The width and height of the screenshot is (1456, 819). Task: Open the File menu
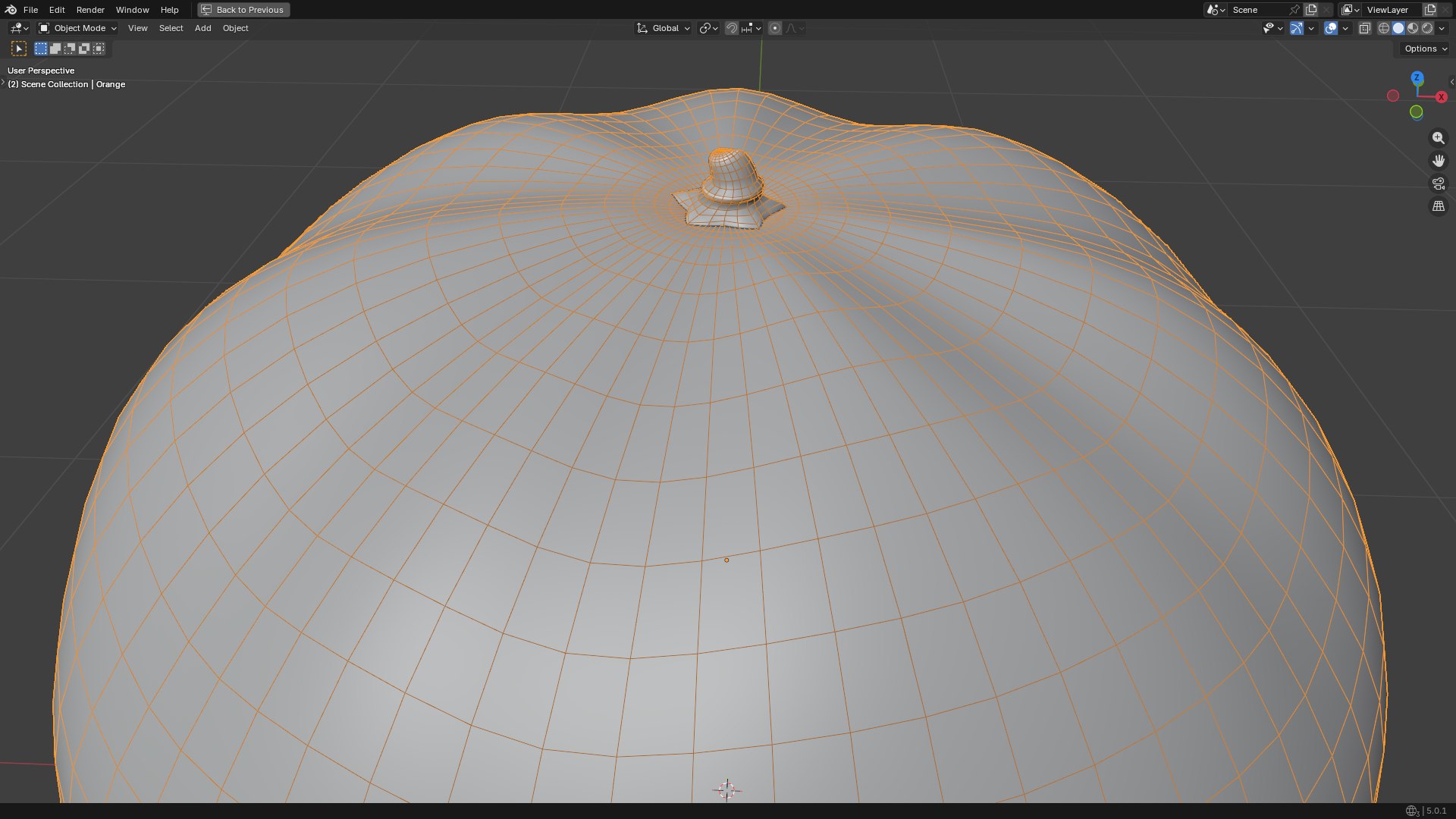tap(30, 10)
